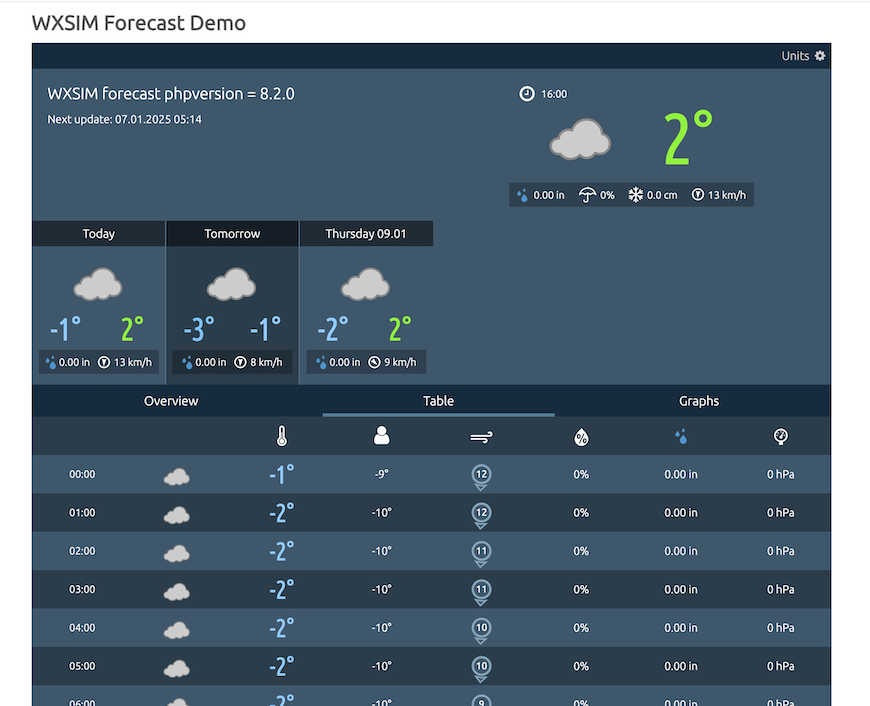Click the wind direction icon beside 13 km/h in current panel
The width and height of the screenshot is (870, 706).
pyautogui.click(x=697, y=195)
